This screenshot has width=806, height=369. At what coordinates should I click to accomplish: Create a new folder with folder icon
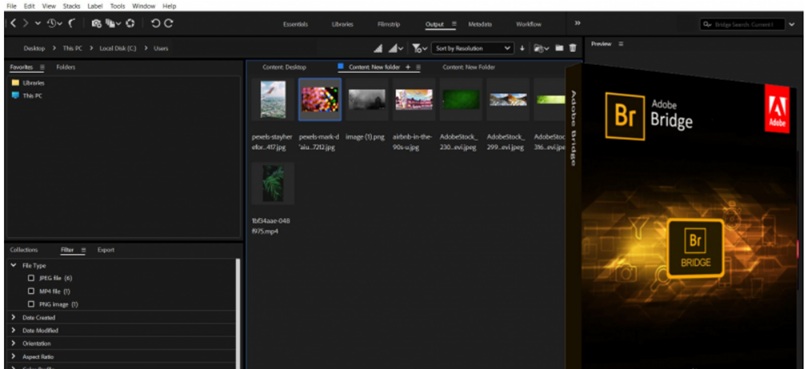(x=559, y=48)
